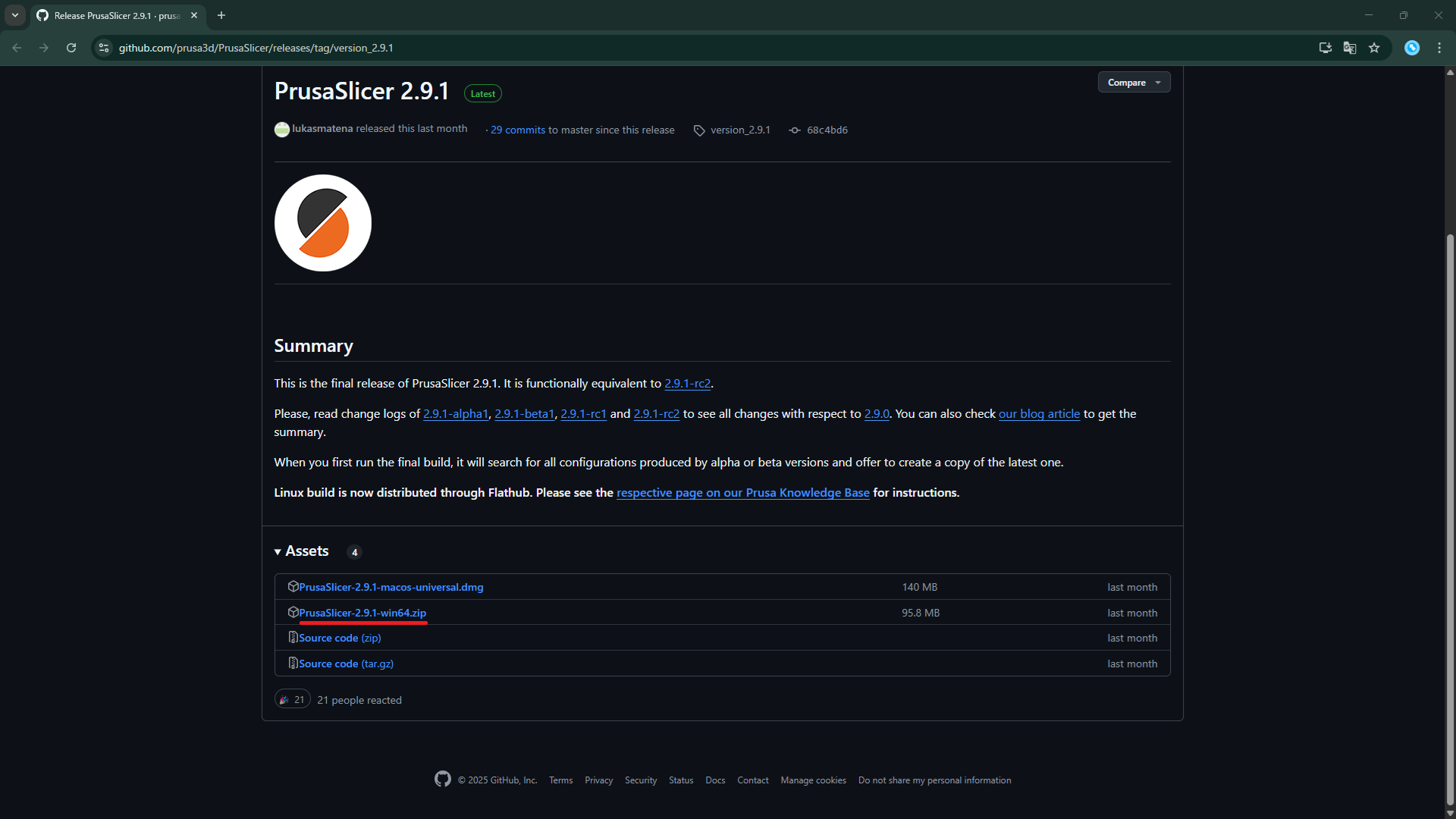
Task: Open the 2.9.1-rc1 changelog link
Action: [583, 414]
